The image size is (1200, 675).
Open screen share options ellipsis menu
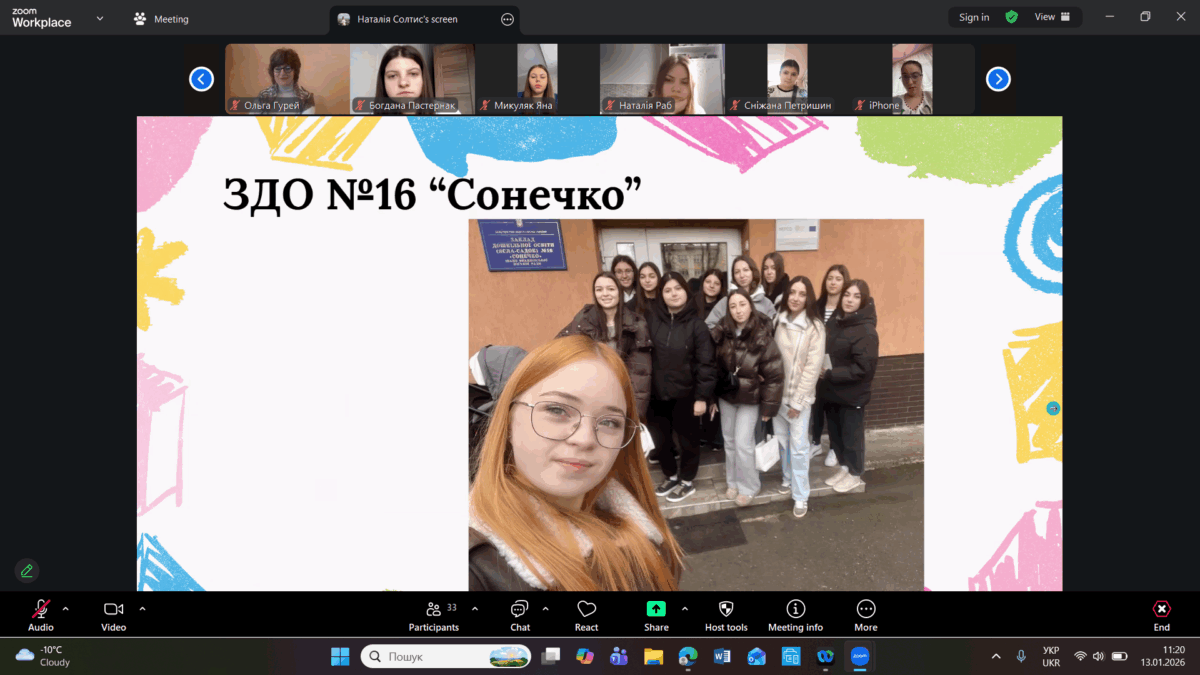pyautogui.click(x=507, y=19)
